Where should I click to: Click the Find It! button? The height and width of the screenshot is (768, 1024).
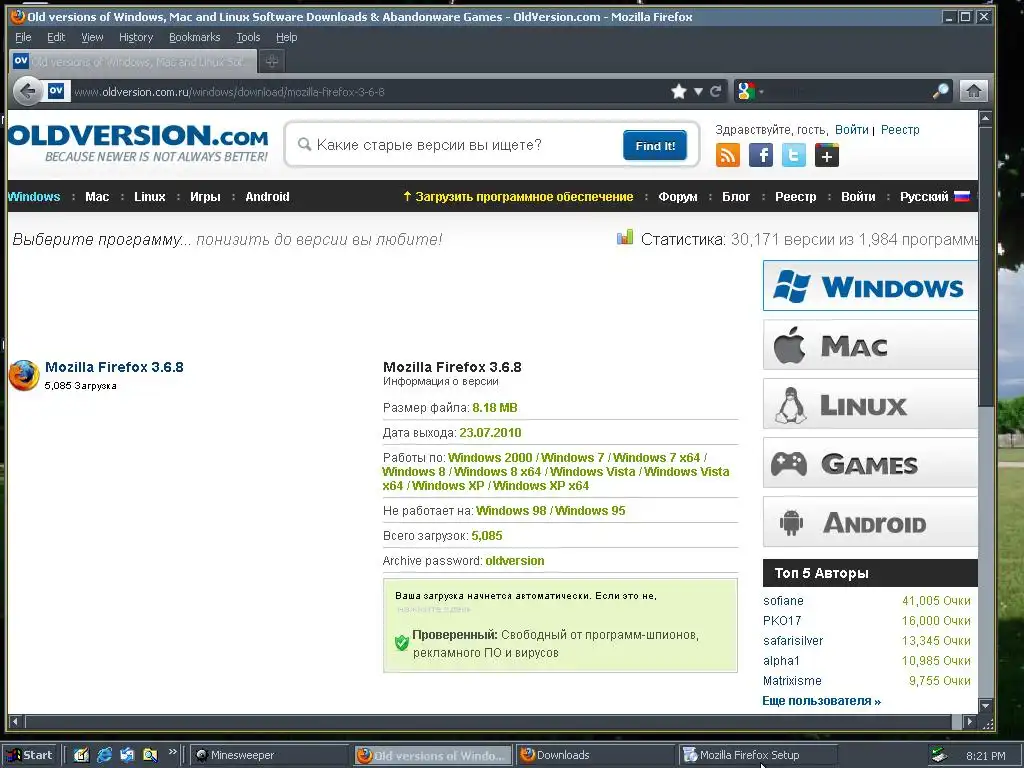pos(654,145)
